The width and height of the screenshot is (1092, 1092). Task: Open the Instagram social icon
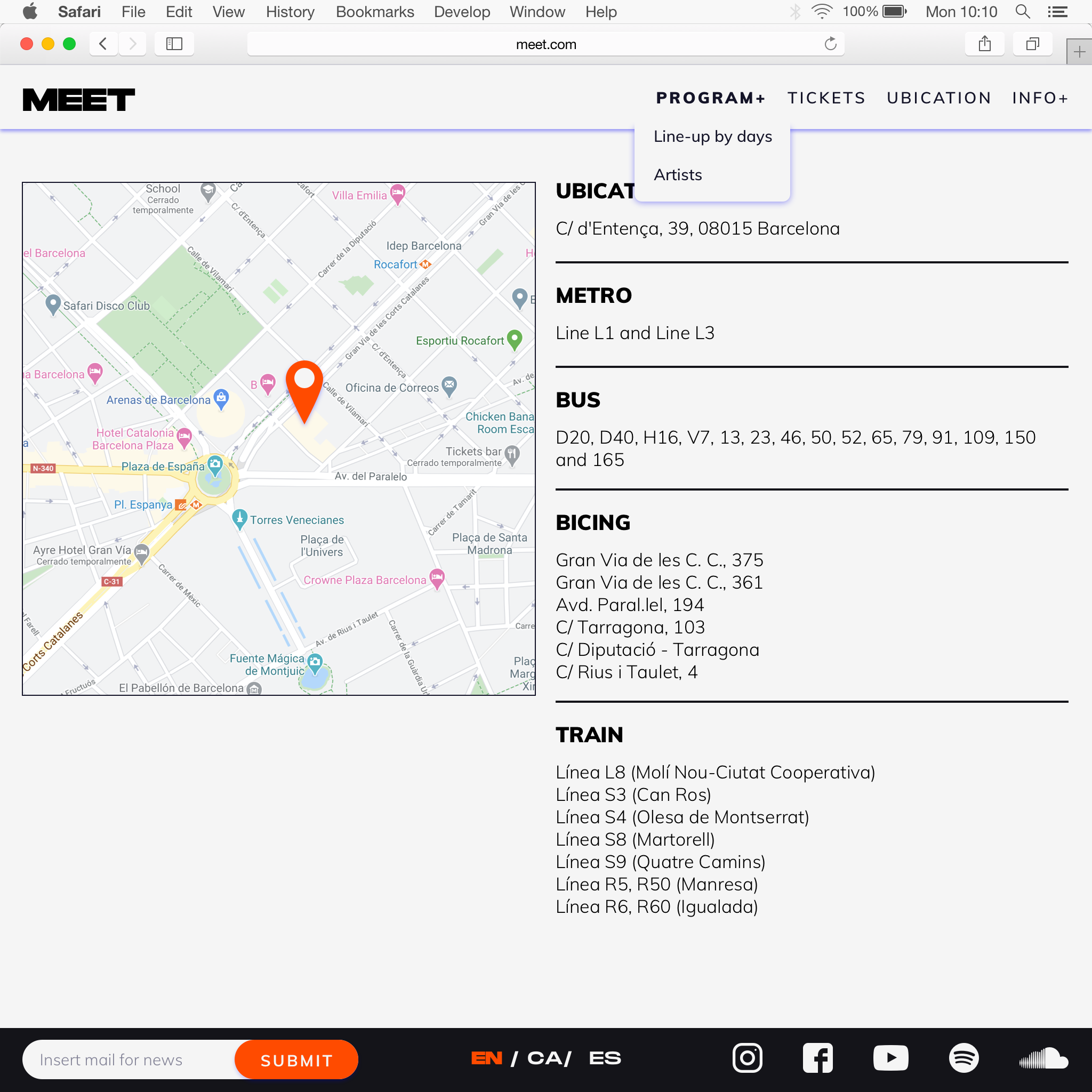point(747,1058)
